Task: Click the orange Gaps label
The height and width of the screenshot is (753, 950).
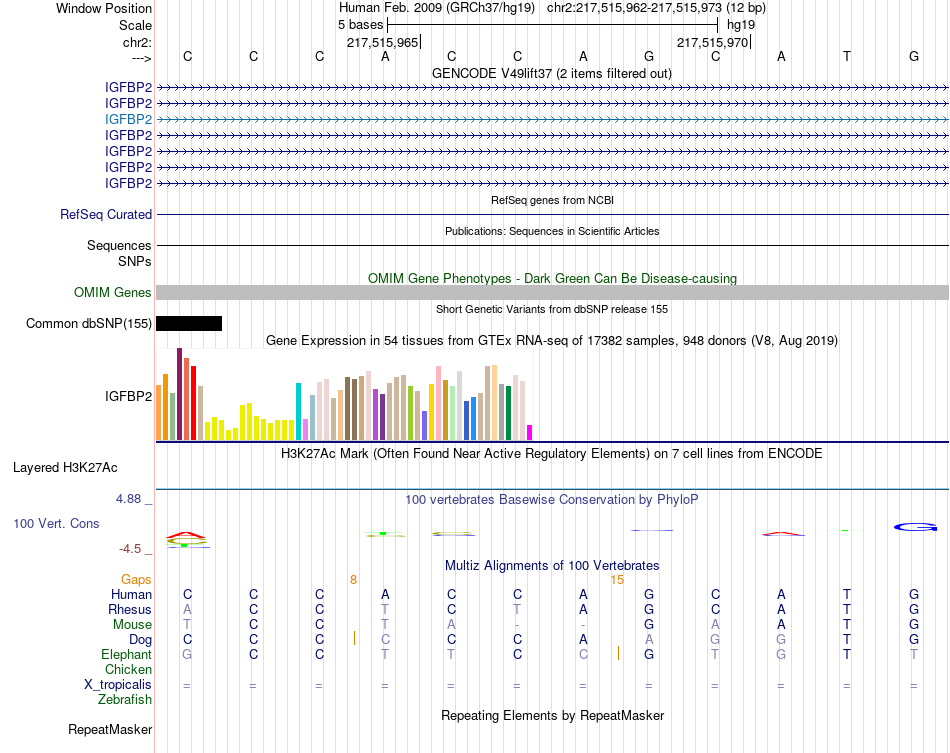Action: tap(136, 580)
